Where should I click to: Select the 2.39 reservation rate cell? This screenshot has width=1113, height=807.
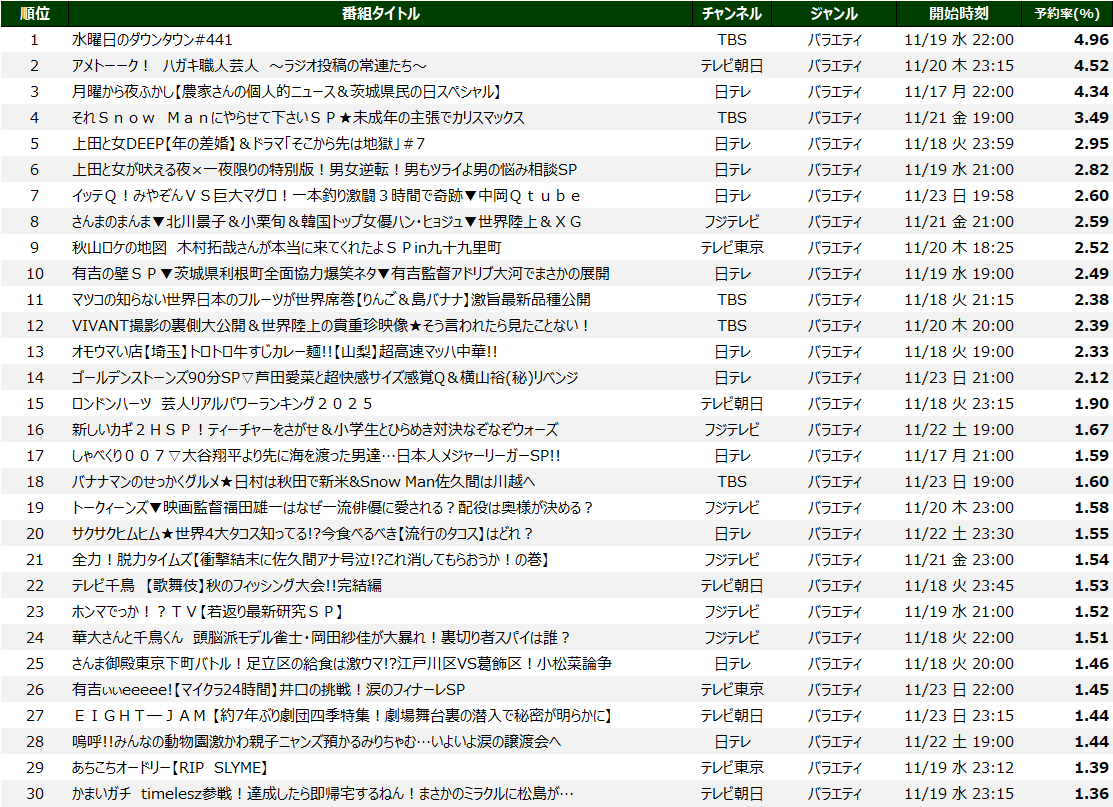[1090, 326]
